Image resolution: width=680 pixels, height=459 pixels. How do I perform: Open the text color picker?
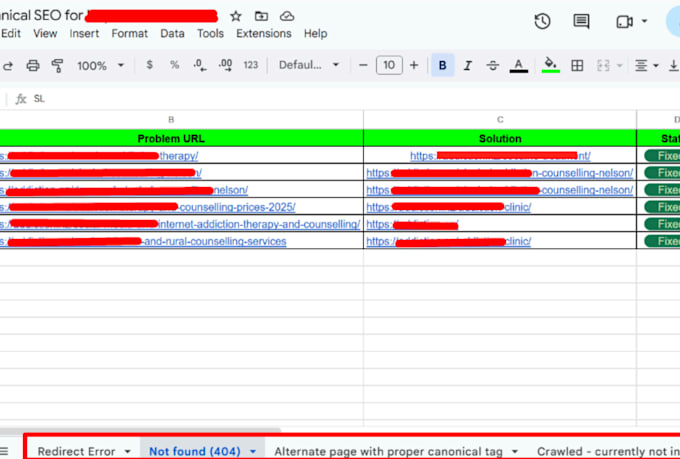(x=518, y=66)
